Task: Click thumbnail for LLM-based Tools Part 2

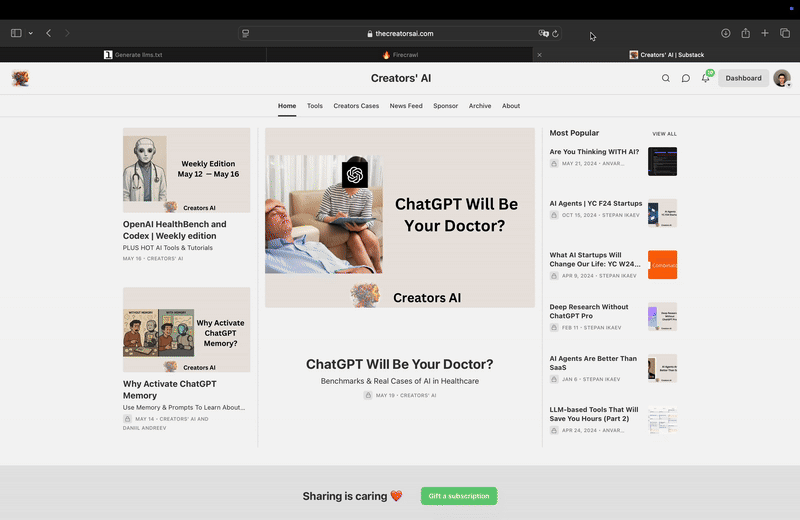Action: 662,419
